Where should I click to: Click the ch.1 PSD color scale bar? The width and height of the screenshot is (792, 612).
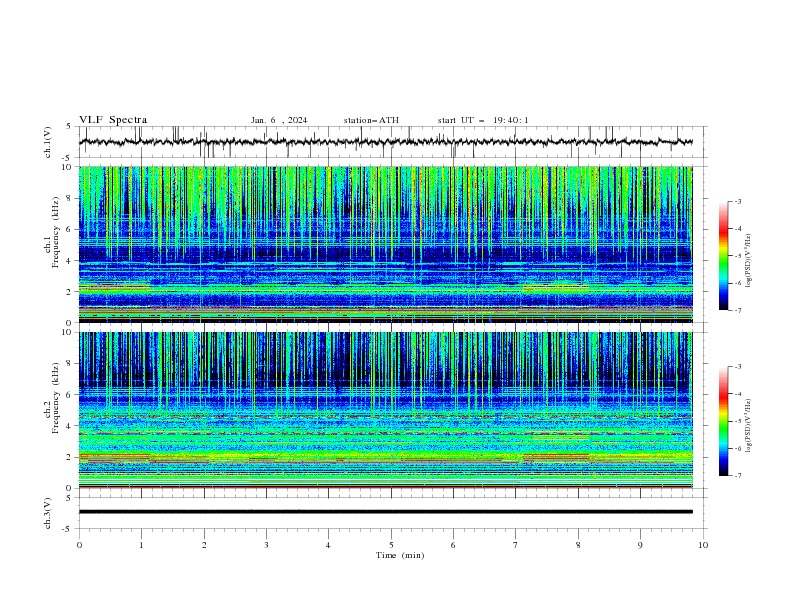[724, 256]
